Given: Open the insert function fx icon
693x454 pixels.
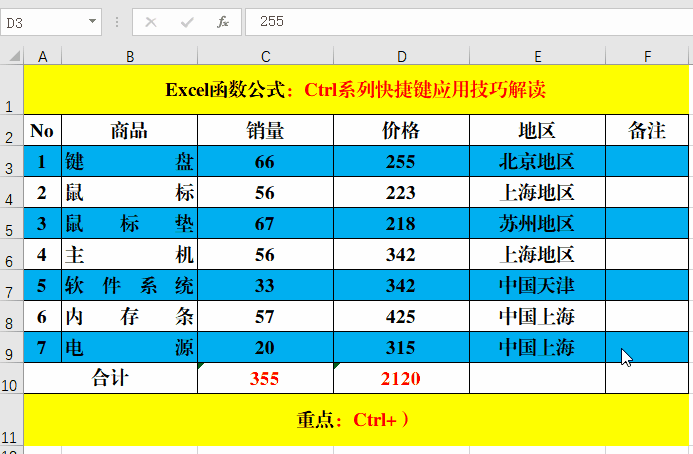Looking at the screenshot, I should click(x=223, y=22).
